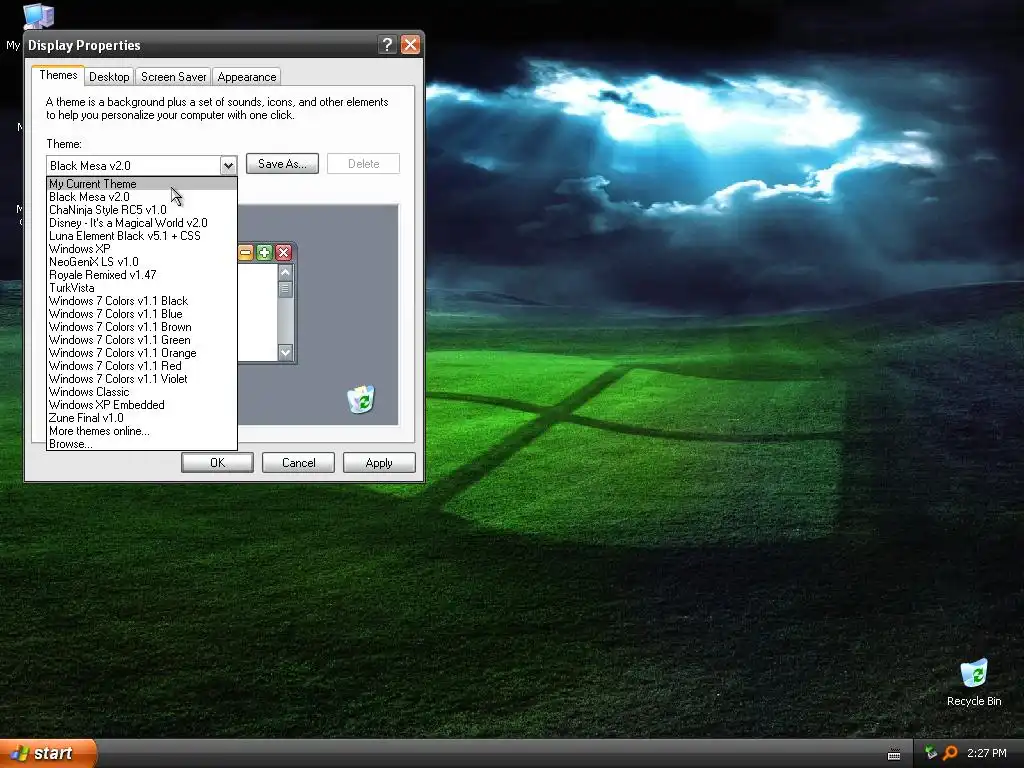Viewport: 1024px width, 768px height.
Task: Select the TurkVista theme
Action: point(142,288)
